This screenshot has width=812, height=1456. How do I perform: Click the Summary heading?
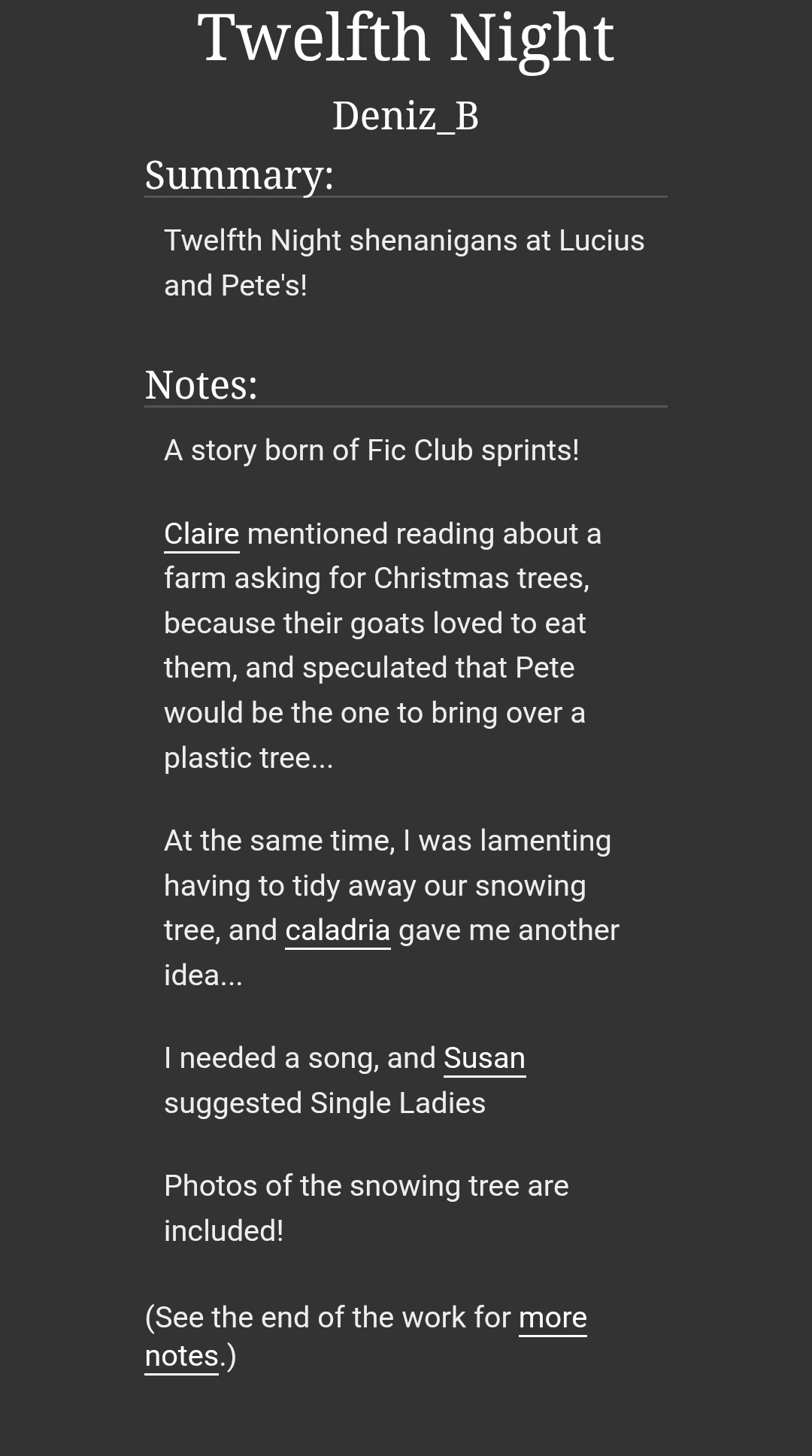tap(239, 174)
